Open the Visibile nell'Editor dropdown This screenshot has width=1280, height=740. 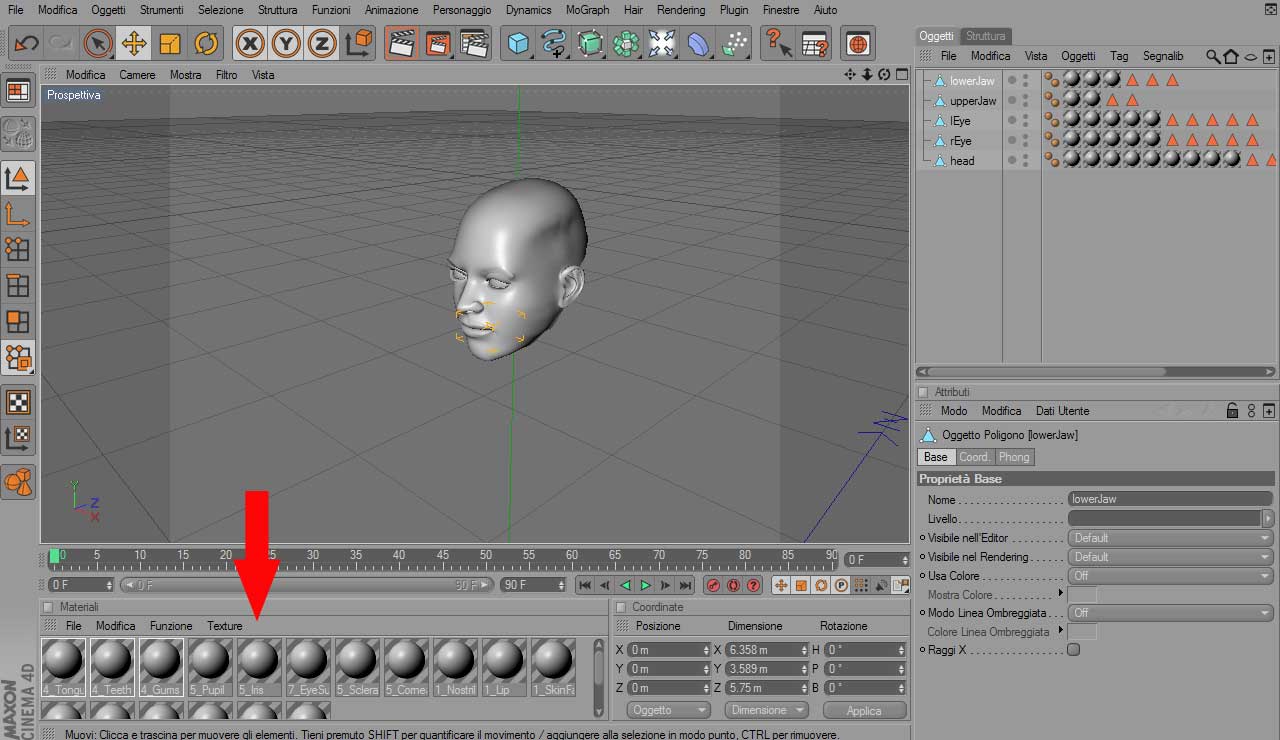1170,538
